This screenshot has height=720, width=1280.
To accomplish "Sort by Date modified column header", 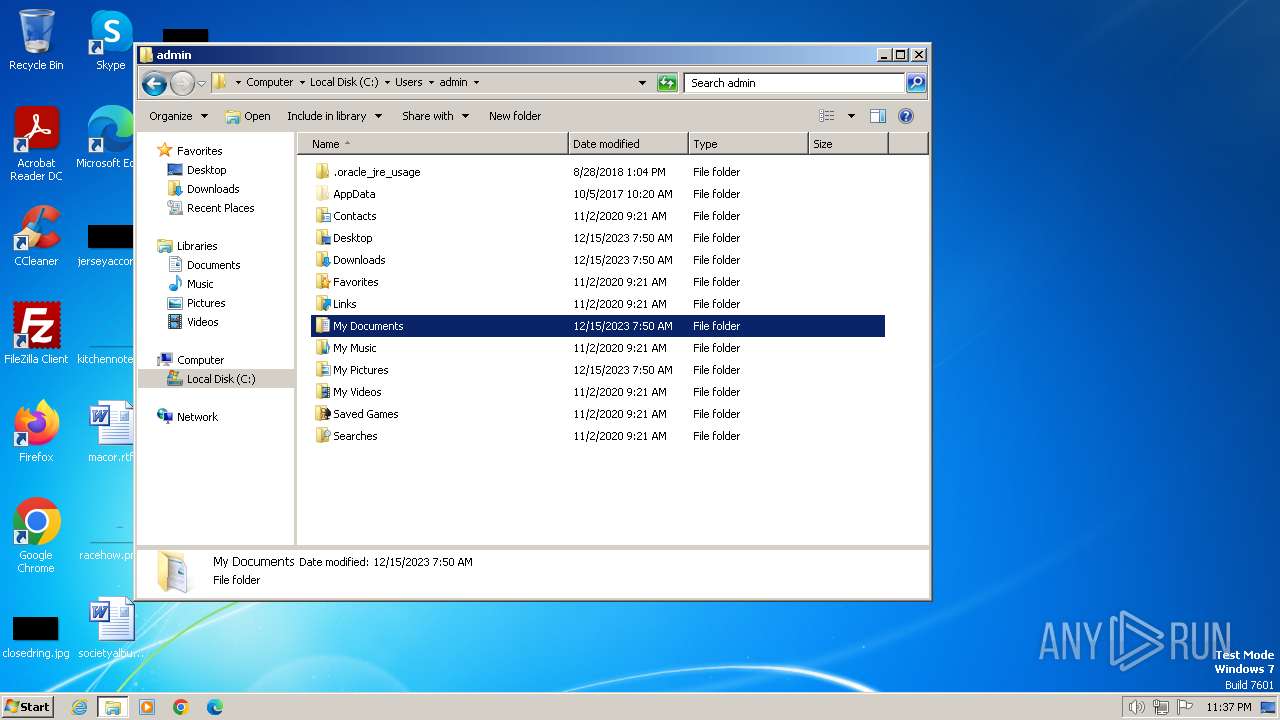I will (x=628, y=144).
